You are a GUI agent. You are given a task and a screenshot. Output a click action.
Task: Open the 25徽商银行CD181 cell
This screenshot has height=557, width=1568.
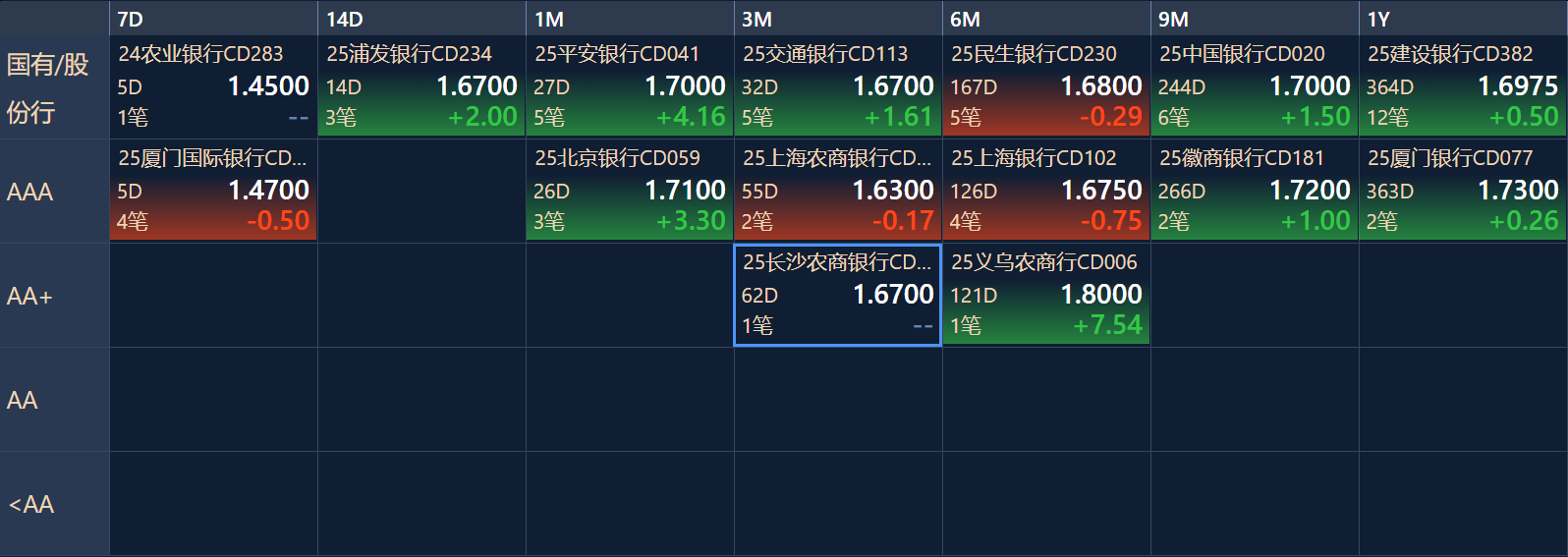pyautogui.click(x=1255, y=191)
